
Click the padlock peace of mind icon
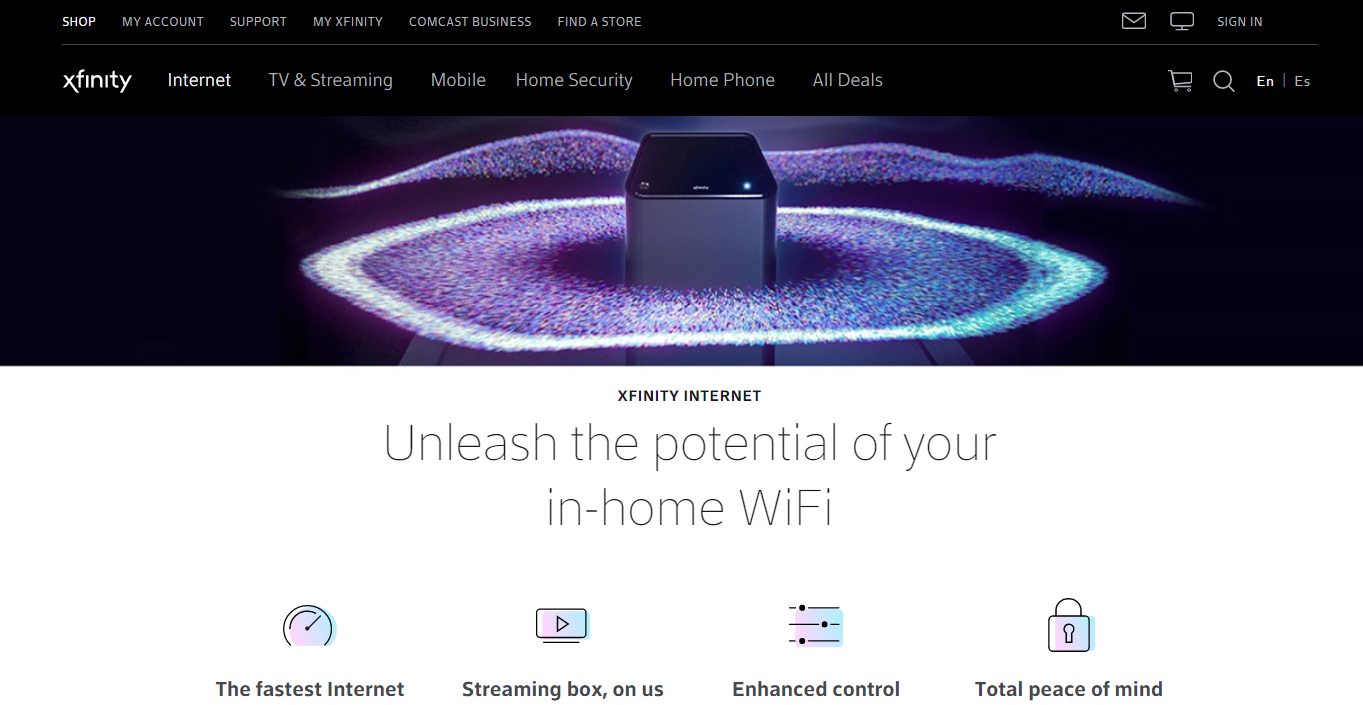point(1069,625)
